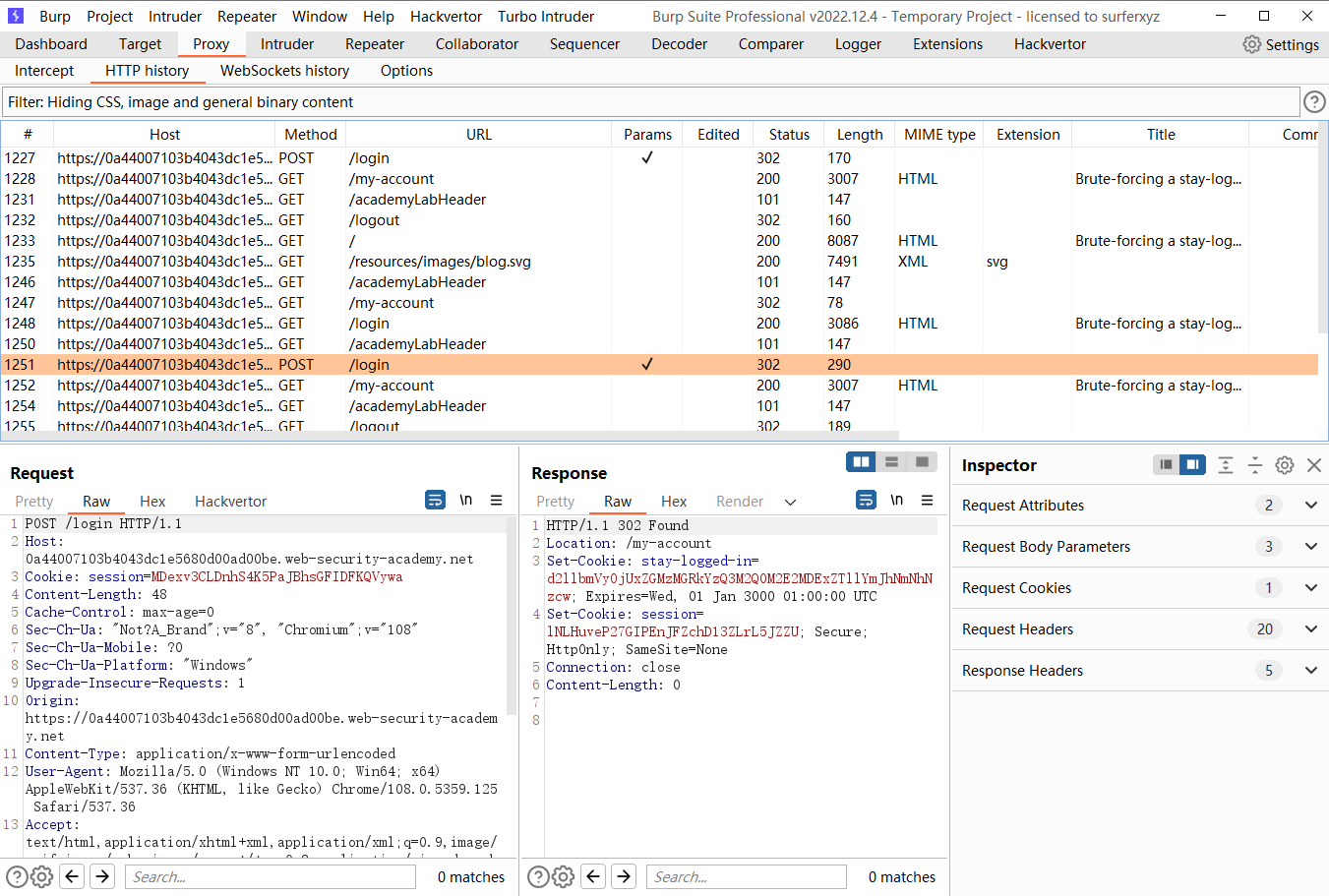Screen dimensions: 1329x896
Task: Select history row 1232 /logout
Action: click(x=659, y=219)
